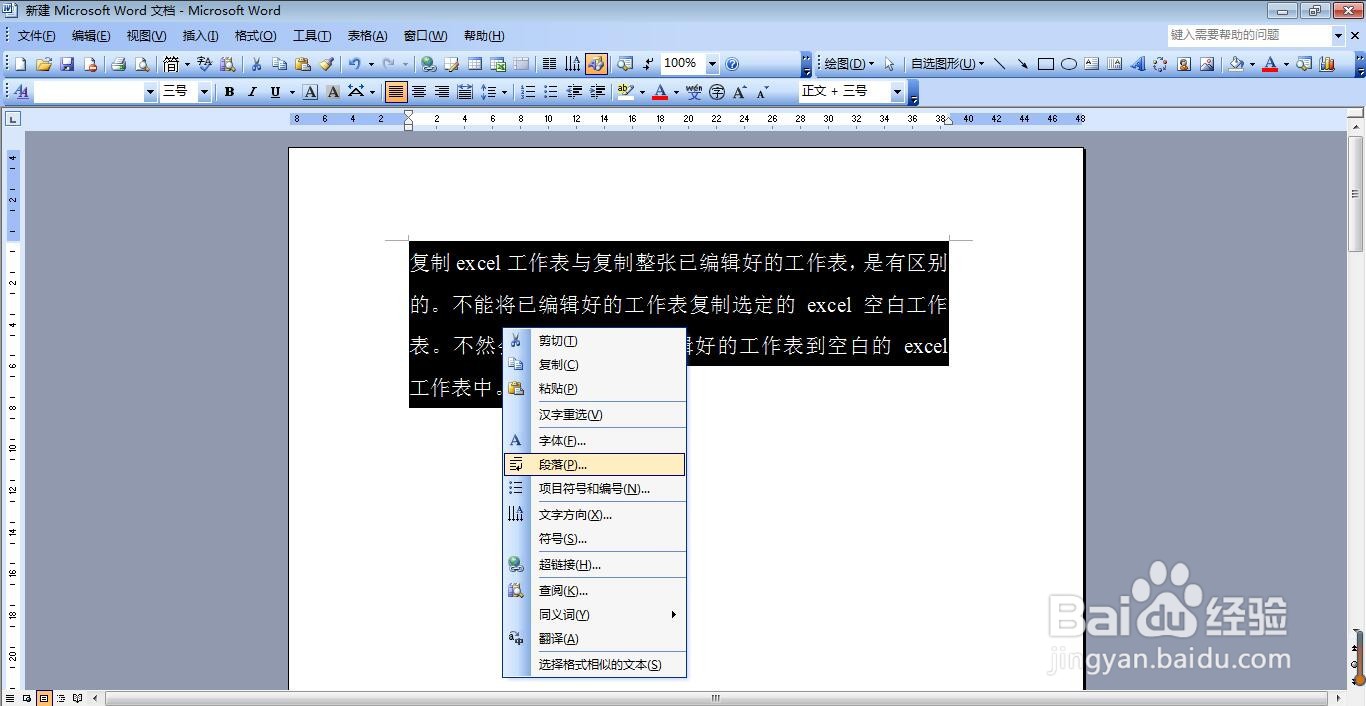Toggle character border button
The width and height of the screenshot is (1366, 706).
310,92
